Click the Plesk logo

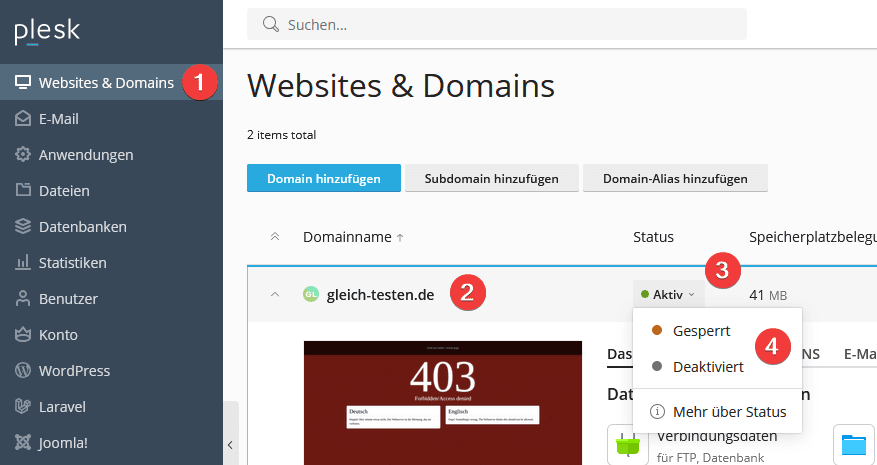point(47,32)
